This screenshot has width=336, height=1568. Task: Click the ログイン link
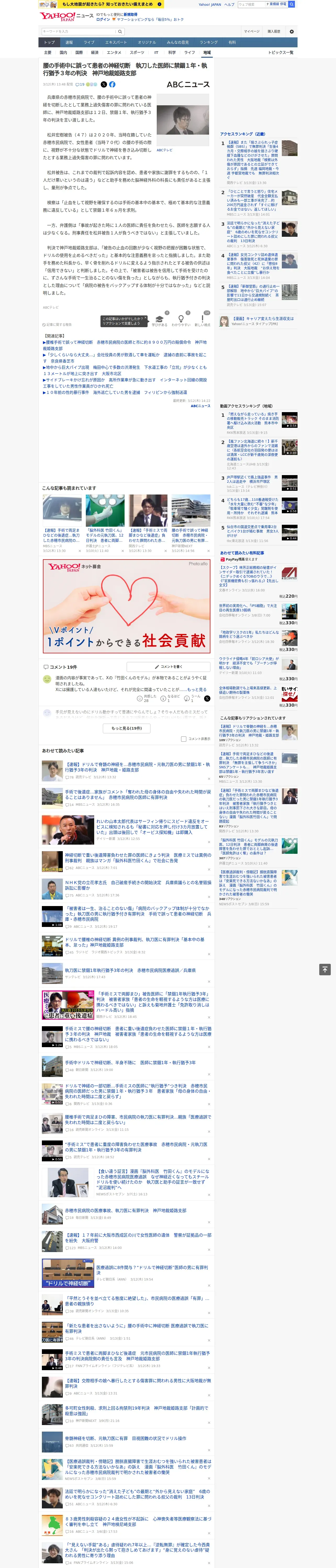pyautogui.click(x=103, y=20)
